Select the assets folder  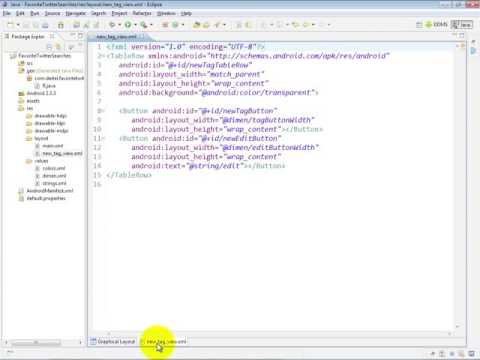point(29,101)
